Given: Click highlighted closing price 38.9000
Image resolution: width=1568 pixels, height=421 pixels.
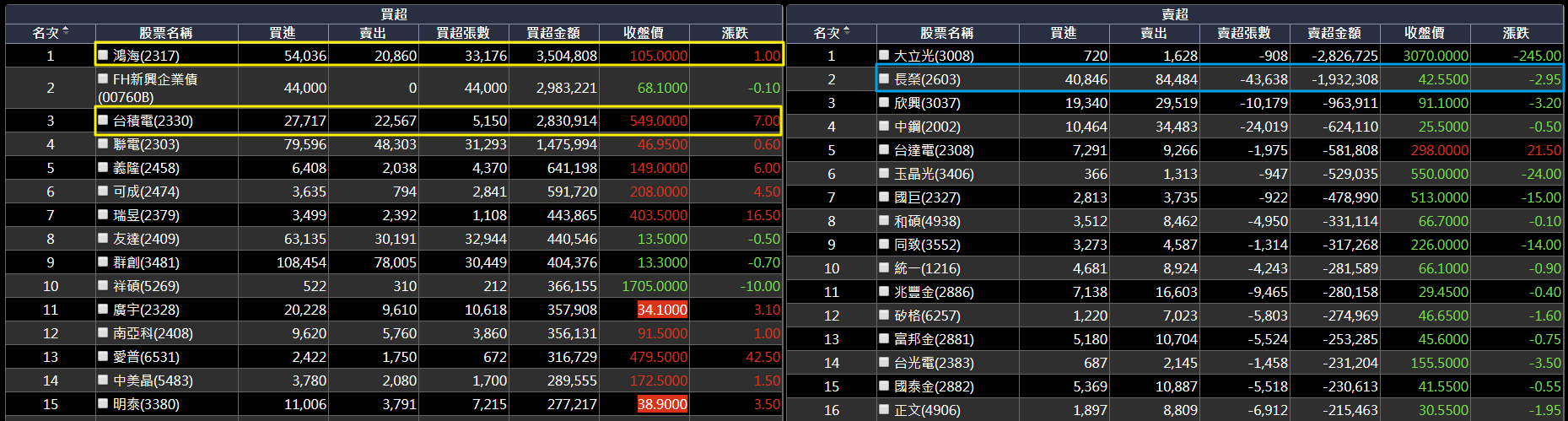Looking at the screenshot, I should (x=662, y=404).
